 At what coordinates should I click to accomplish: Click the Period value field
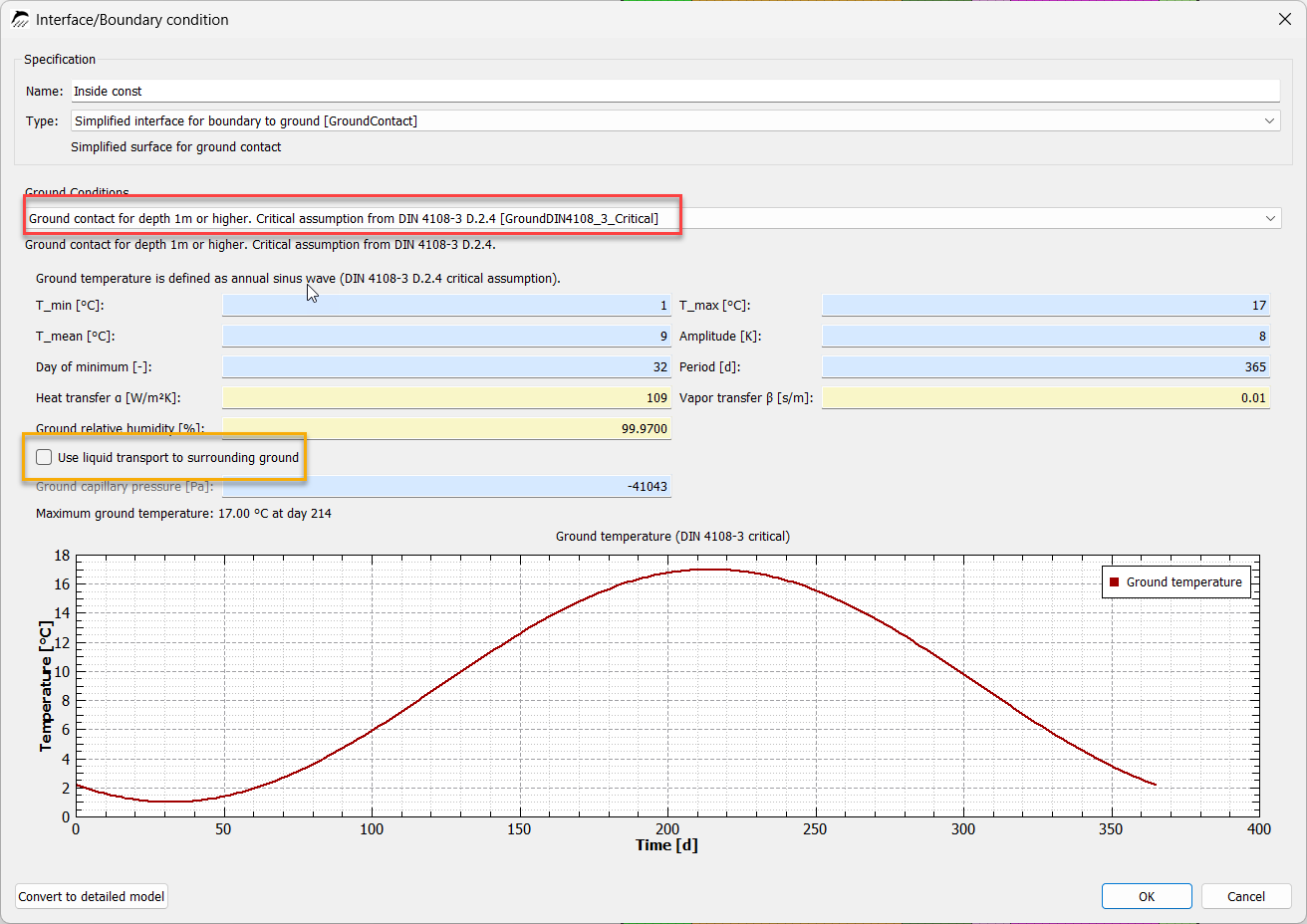(x=1046, y=367)
